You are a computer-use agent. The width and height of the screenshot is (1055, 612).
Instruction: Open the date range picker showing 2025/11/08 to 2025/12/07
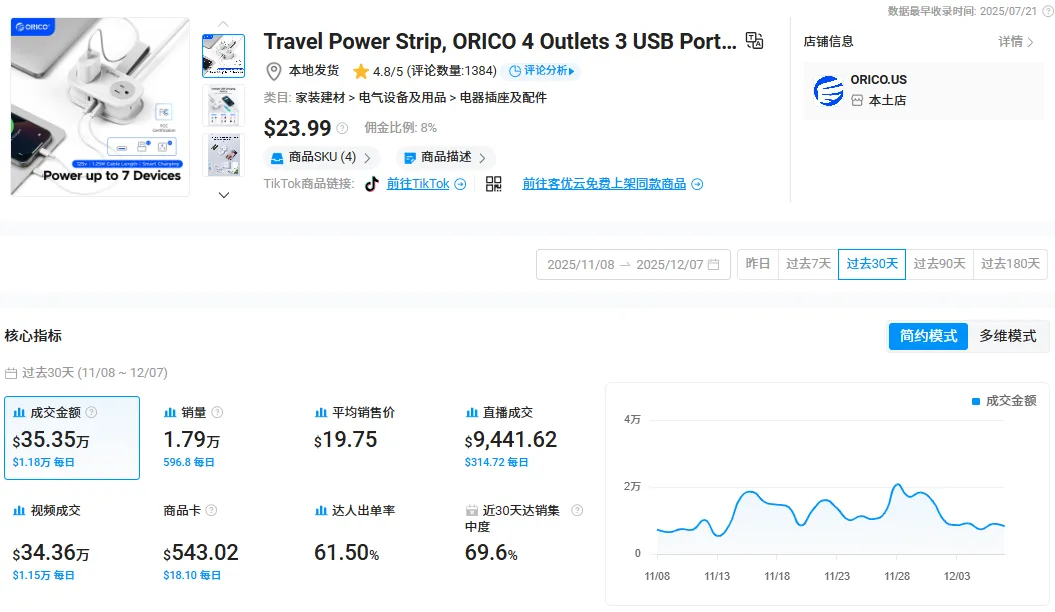click(x=633, y=264)
